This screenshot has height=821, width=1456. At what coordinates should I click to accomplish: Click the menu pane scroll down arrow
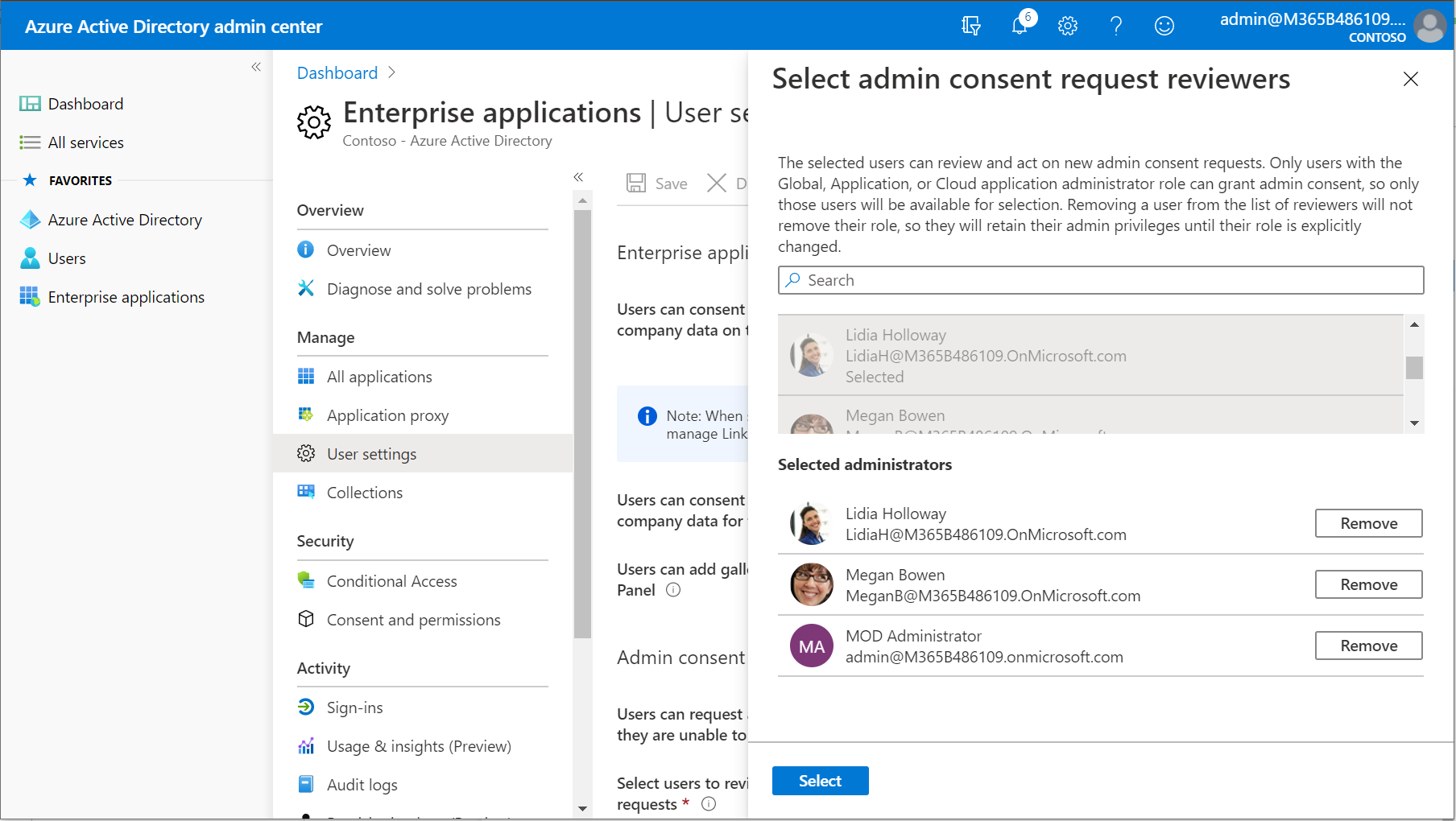[x=583, y=809]
